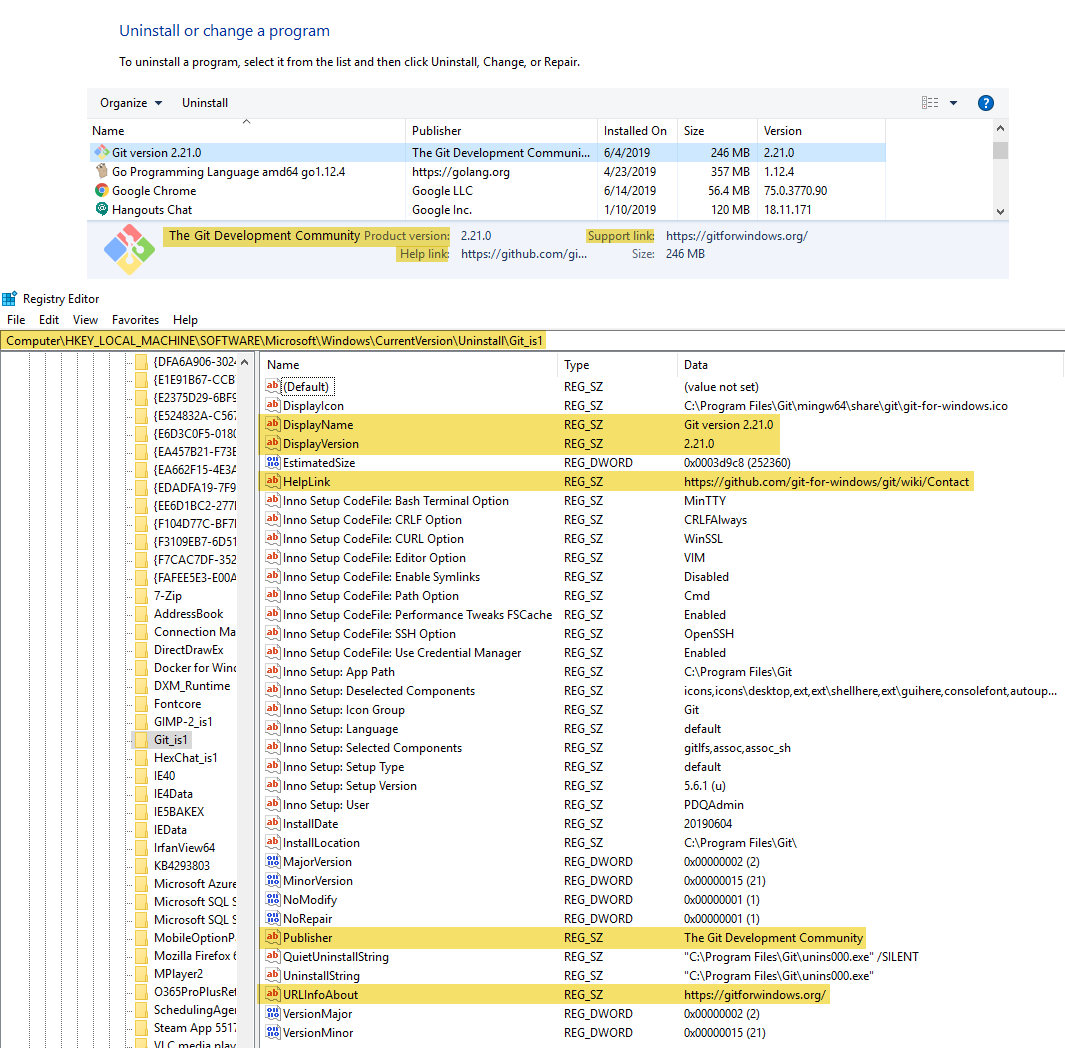This screenshot has height=1048, width=1065.
Task: Select Inno Setup: App Path value
Action: click(x=338, y=671)
